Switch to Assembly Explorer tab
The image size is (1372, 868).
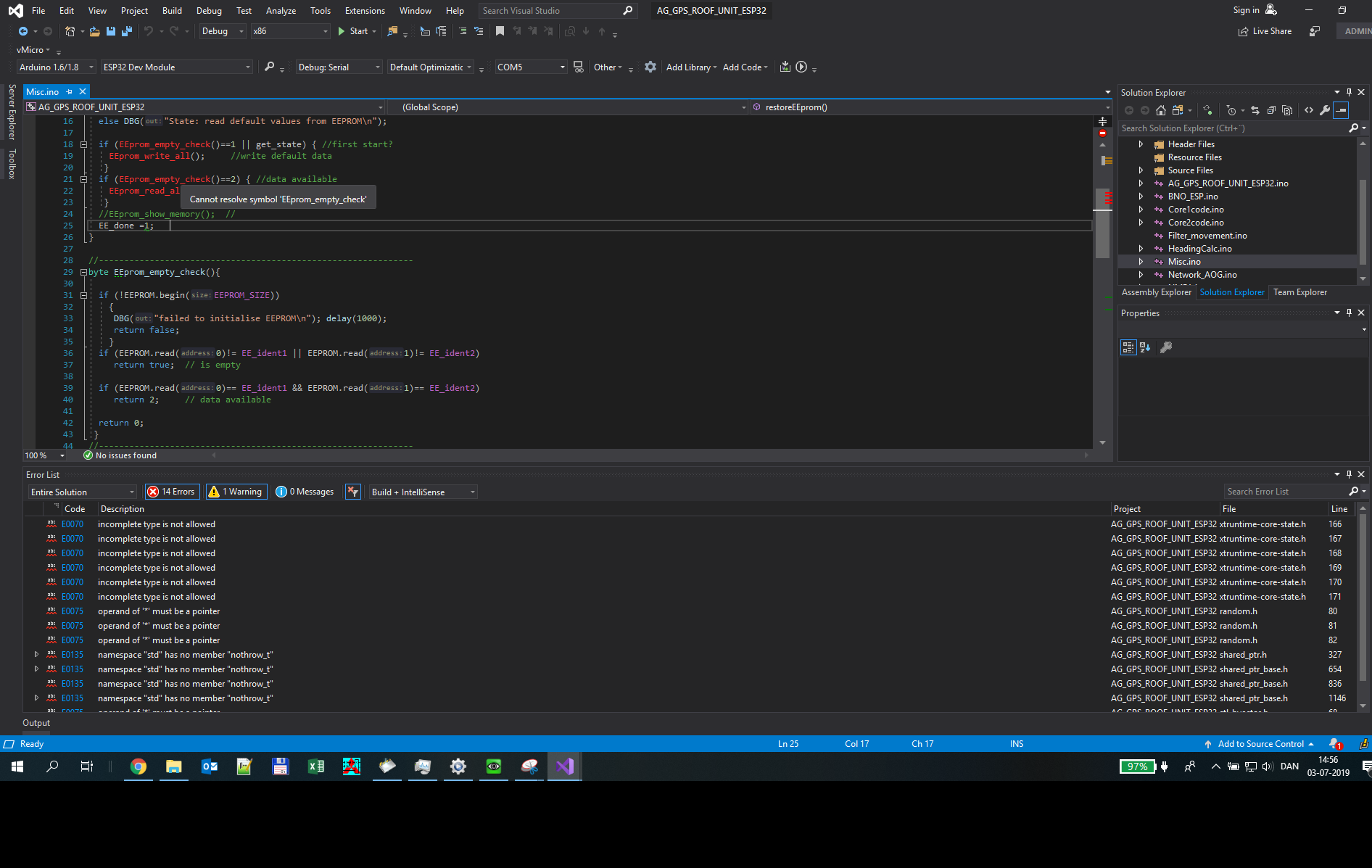(x=1156, y=292)
